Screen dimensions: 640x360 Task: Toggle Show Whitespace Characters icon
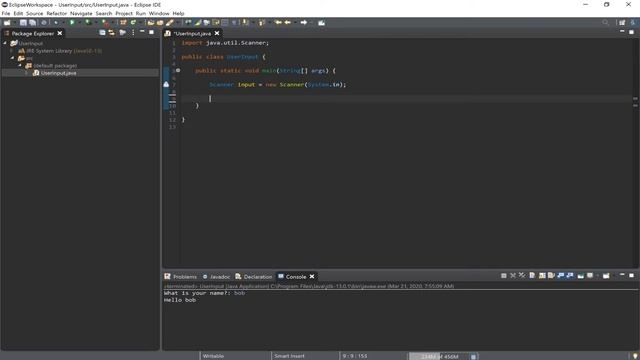click(234, 23)
